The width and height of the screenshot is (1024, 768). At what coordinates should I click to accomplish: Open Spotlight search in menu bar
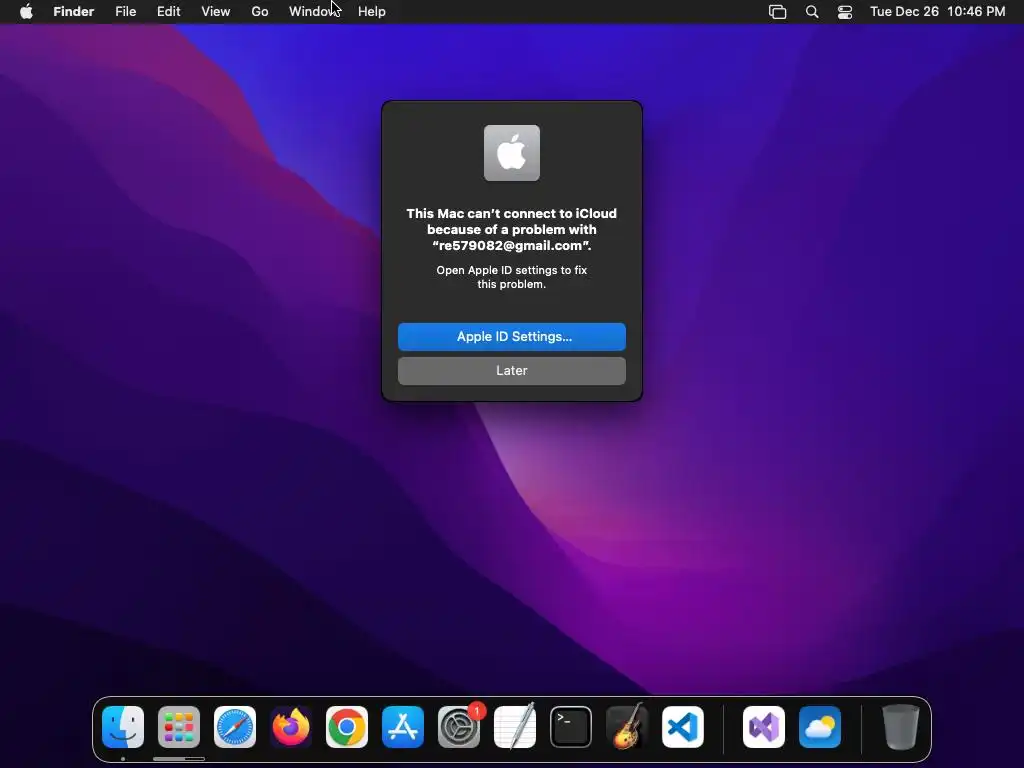point(812,12)
